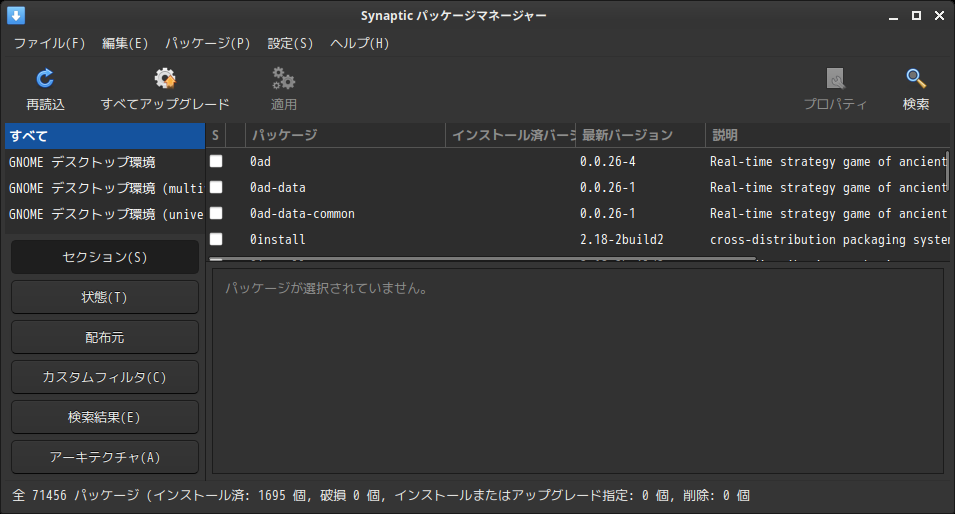Open the ファイル(F) menu
The image size is (955, 514).
(x=49, y=43)
